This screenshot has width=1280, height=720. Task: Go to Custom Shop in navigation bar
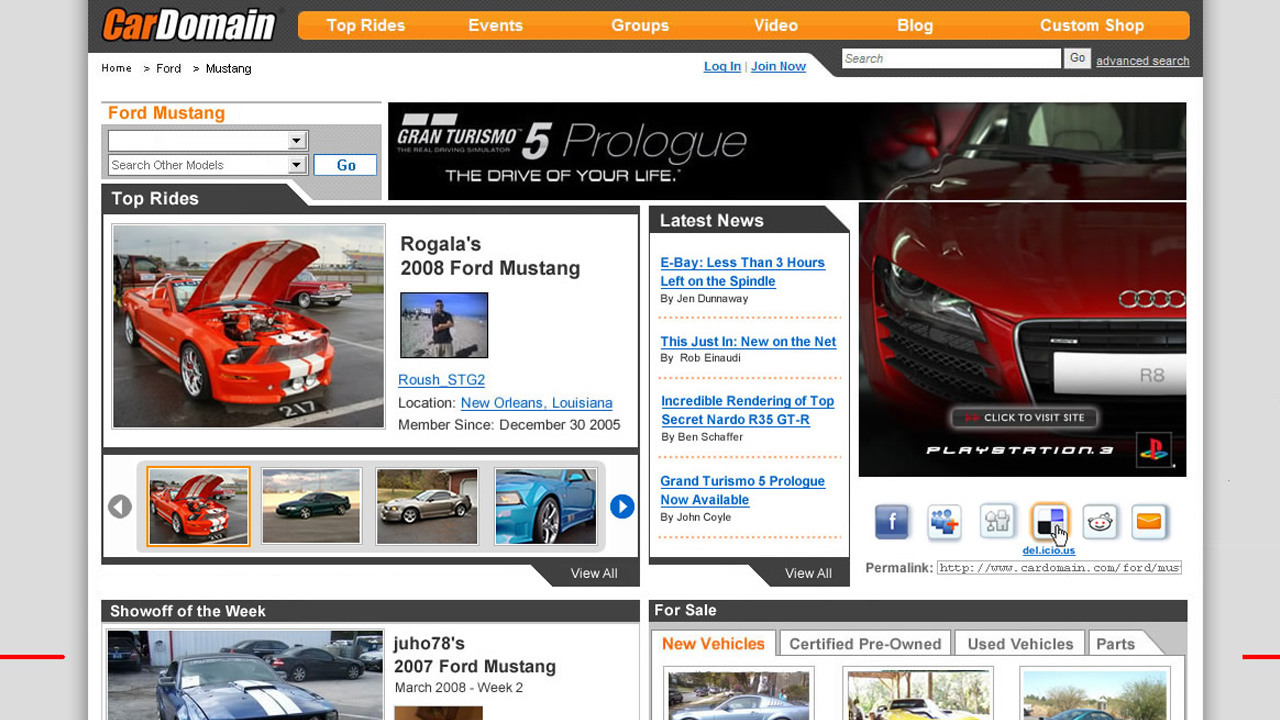tap(1091, 25)
